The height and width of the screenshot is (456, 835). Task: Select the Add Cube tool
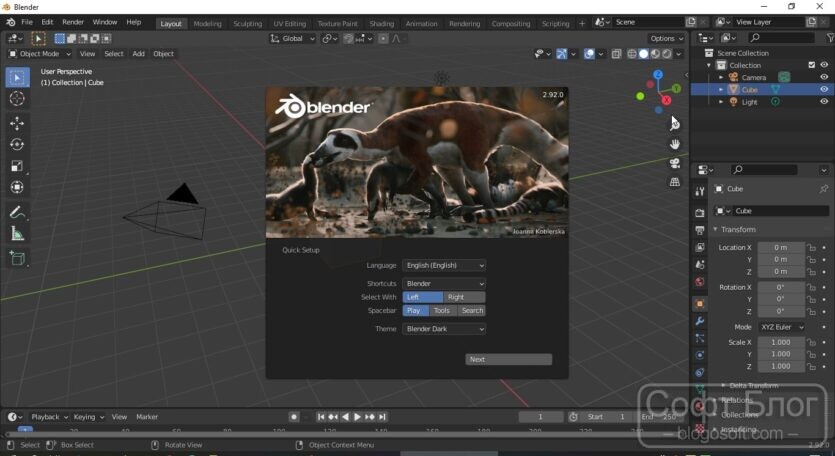[17, 259]
